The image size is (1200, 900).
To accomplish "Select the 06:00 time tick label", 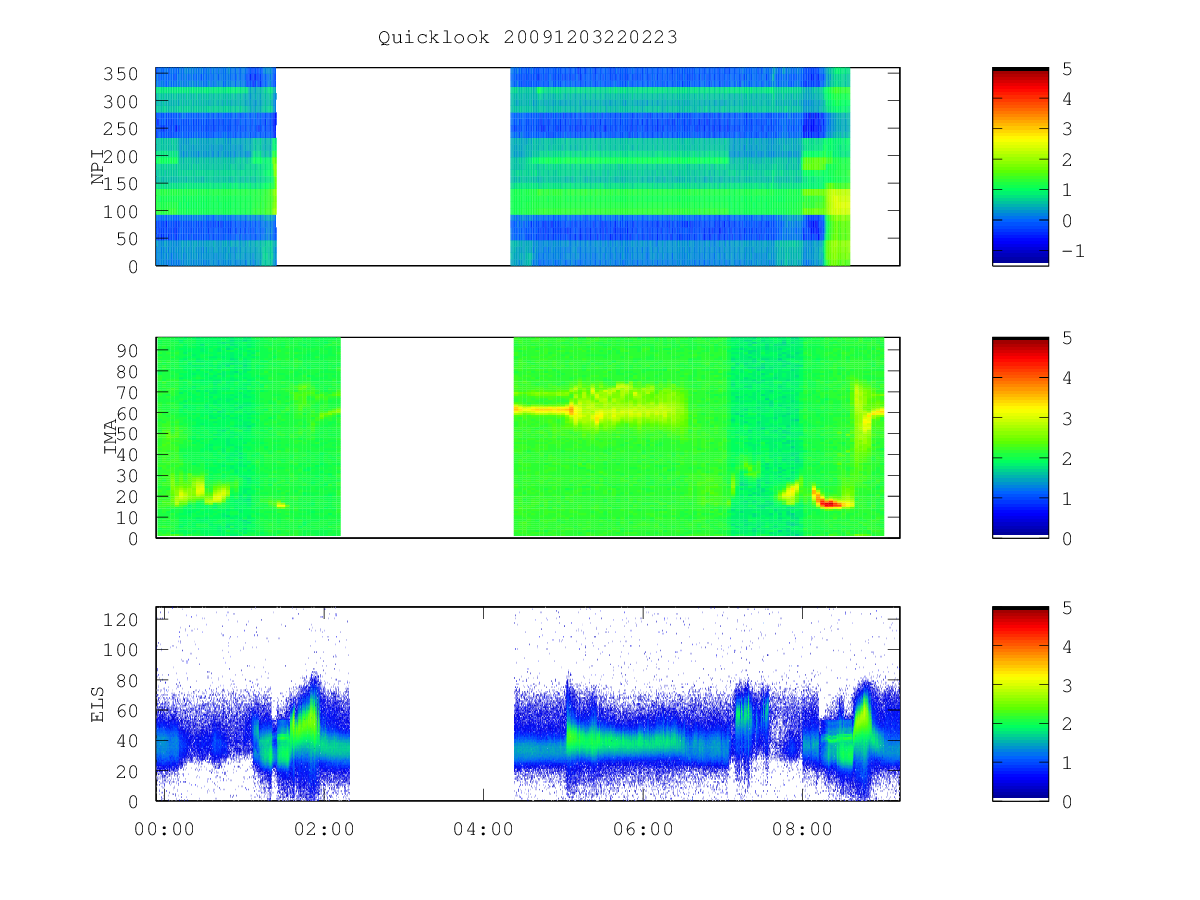I will point(643,829).
